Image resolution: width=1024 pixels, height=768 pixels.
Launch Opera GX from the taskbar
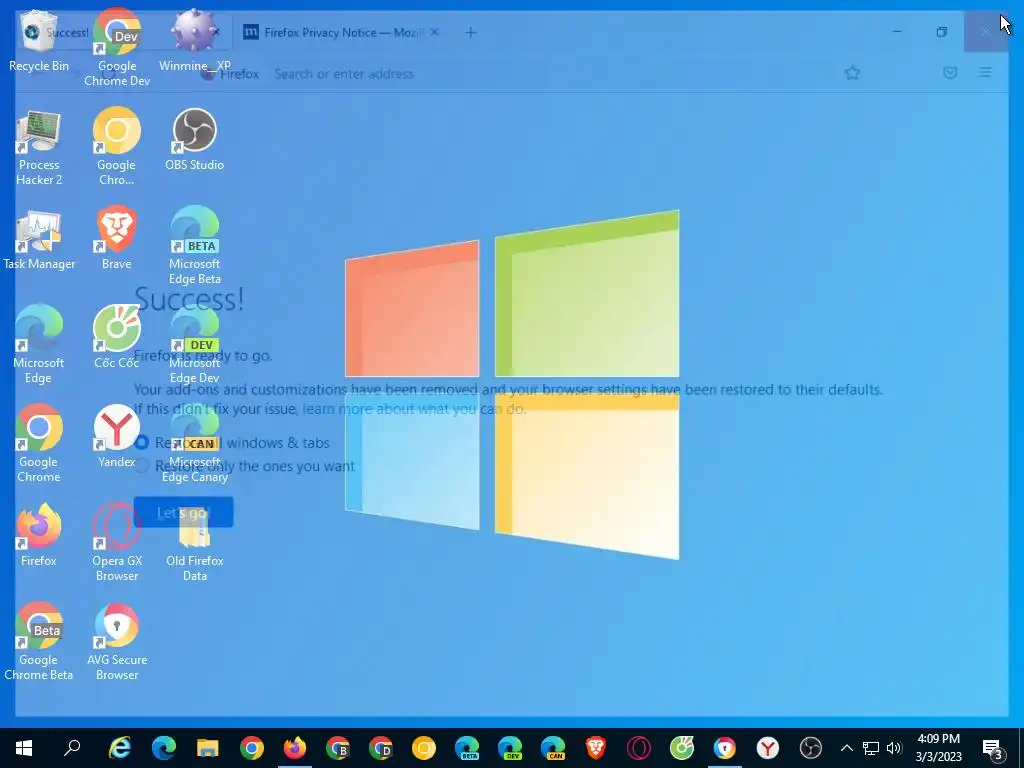coord(639,748)
